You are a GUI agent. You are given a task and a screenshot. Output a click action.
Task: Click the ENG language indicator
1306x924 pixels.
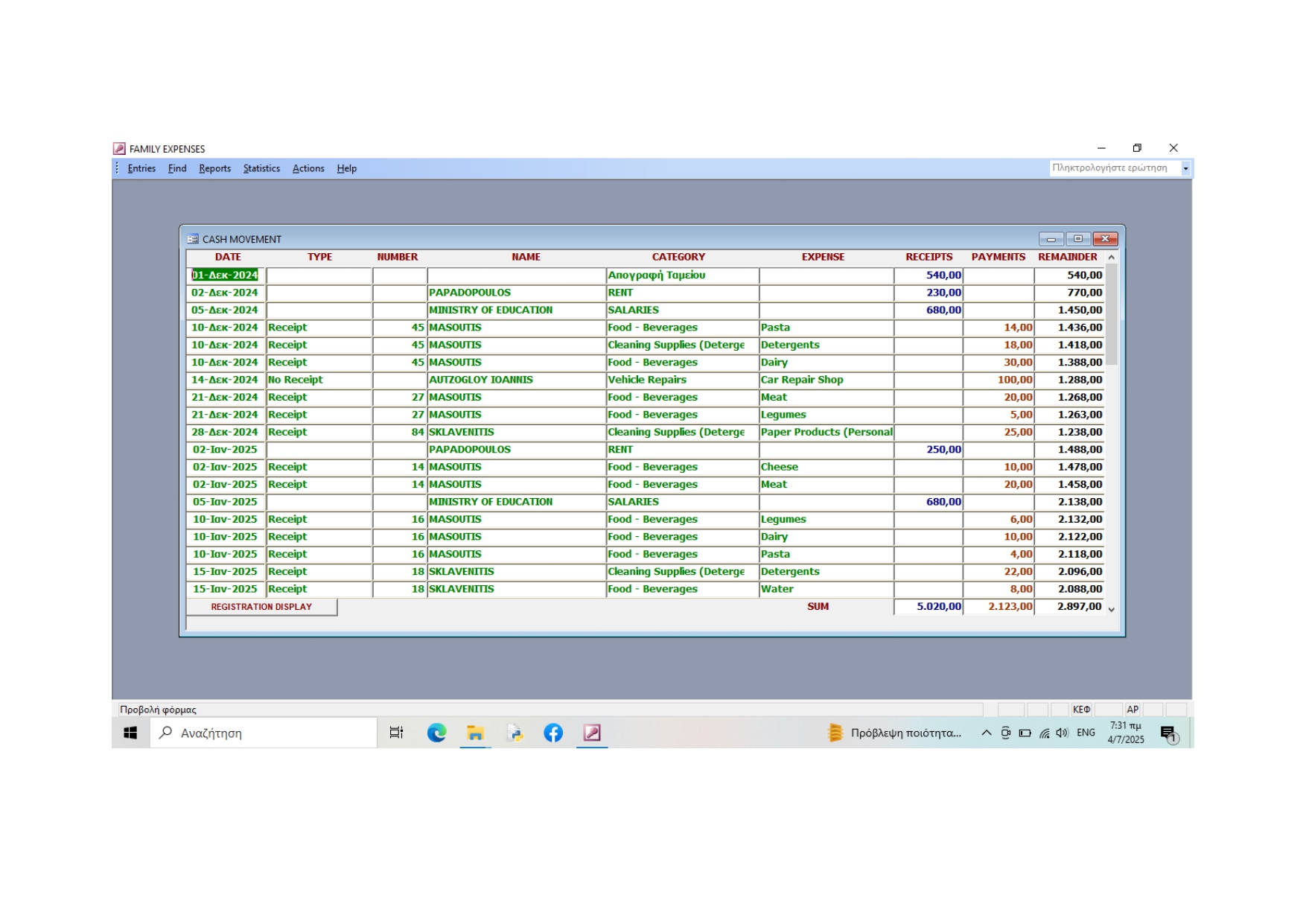[1086, 733]
